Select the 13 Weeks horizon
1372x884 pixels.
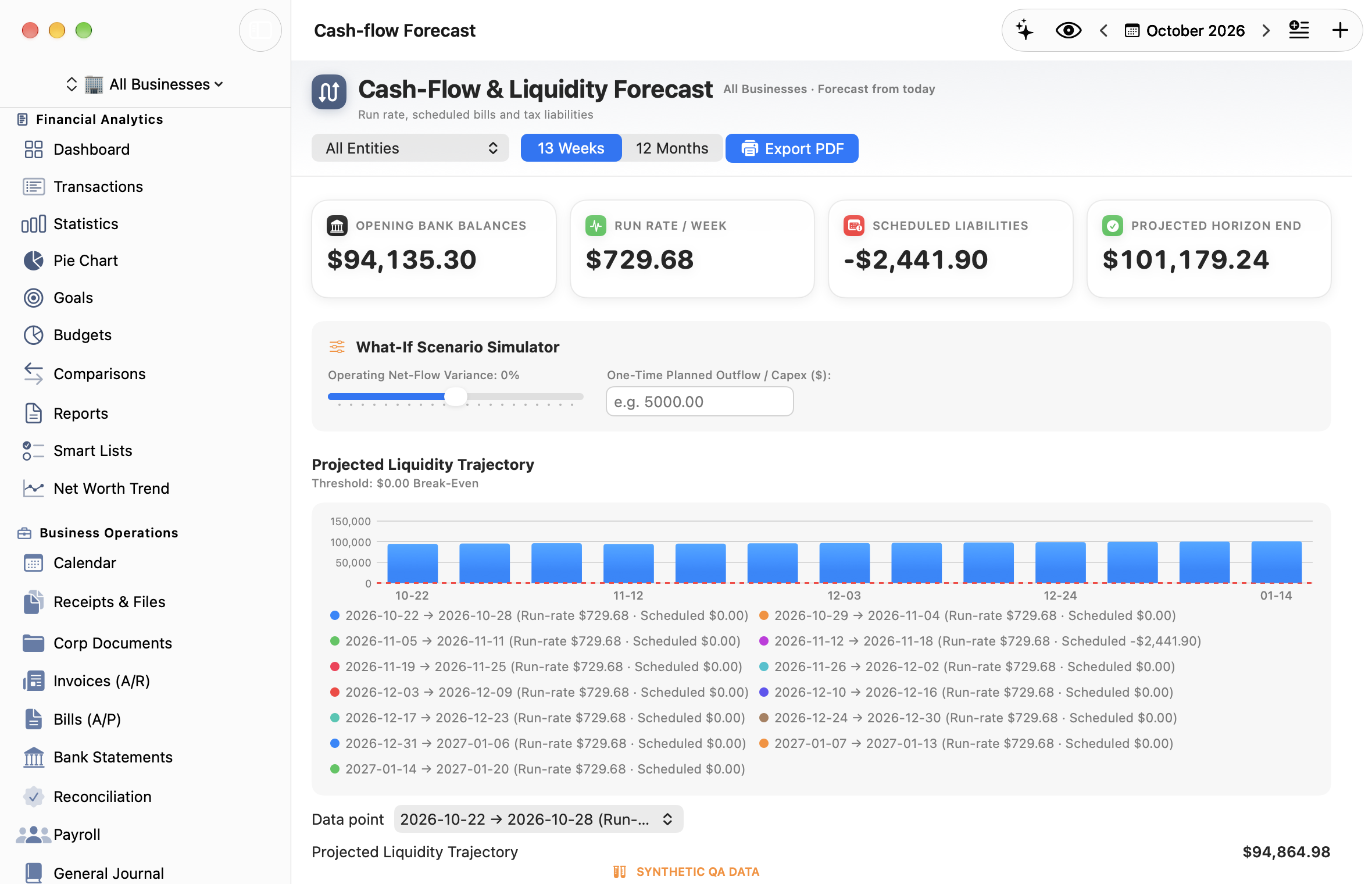point(571,148)
